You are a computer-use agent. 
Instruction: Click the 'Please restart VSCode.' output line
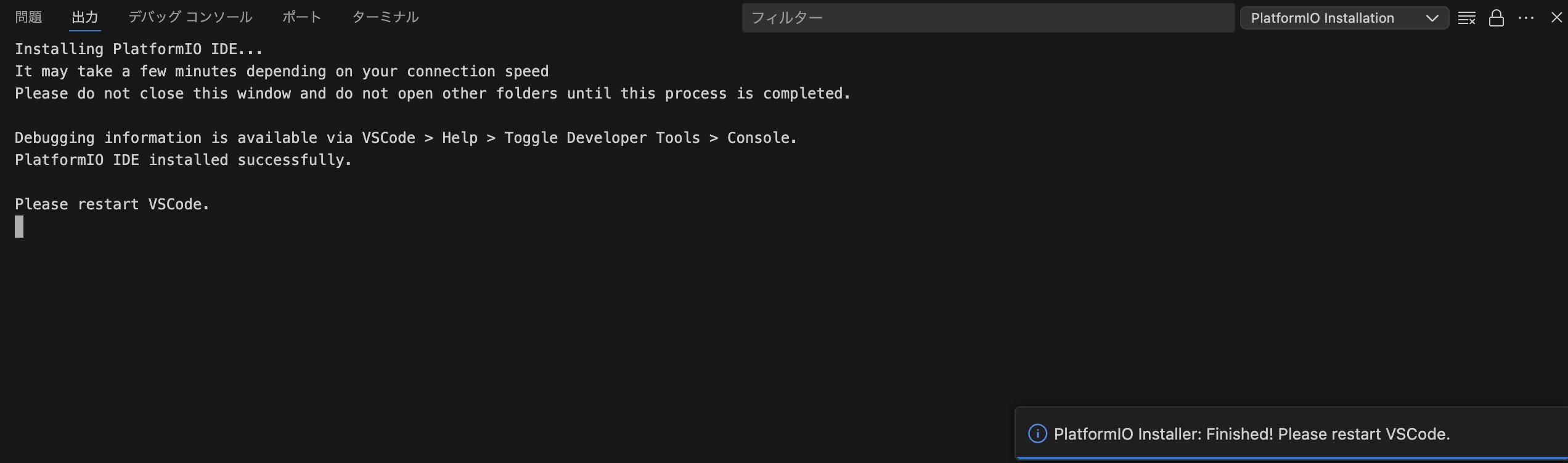pyautogui.click(x=112, y=204)
